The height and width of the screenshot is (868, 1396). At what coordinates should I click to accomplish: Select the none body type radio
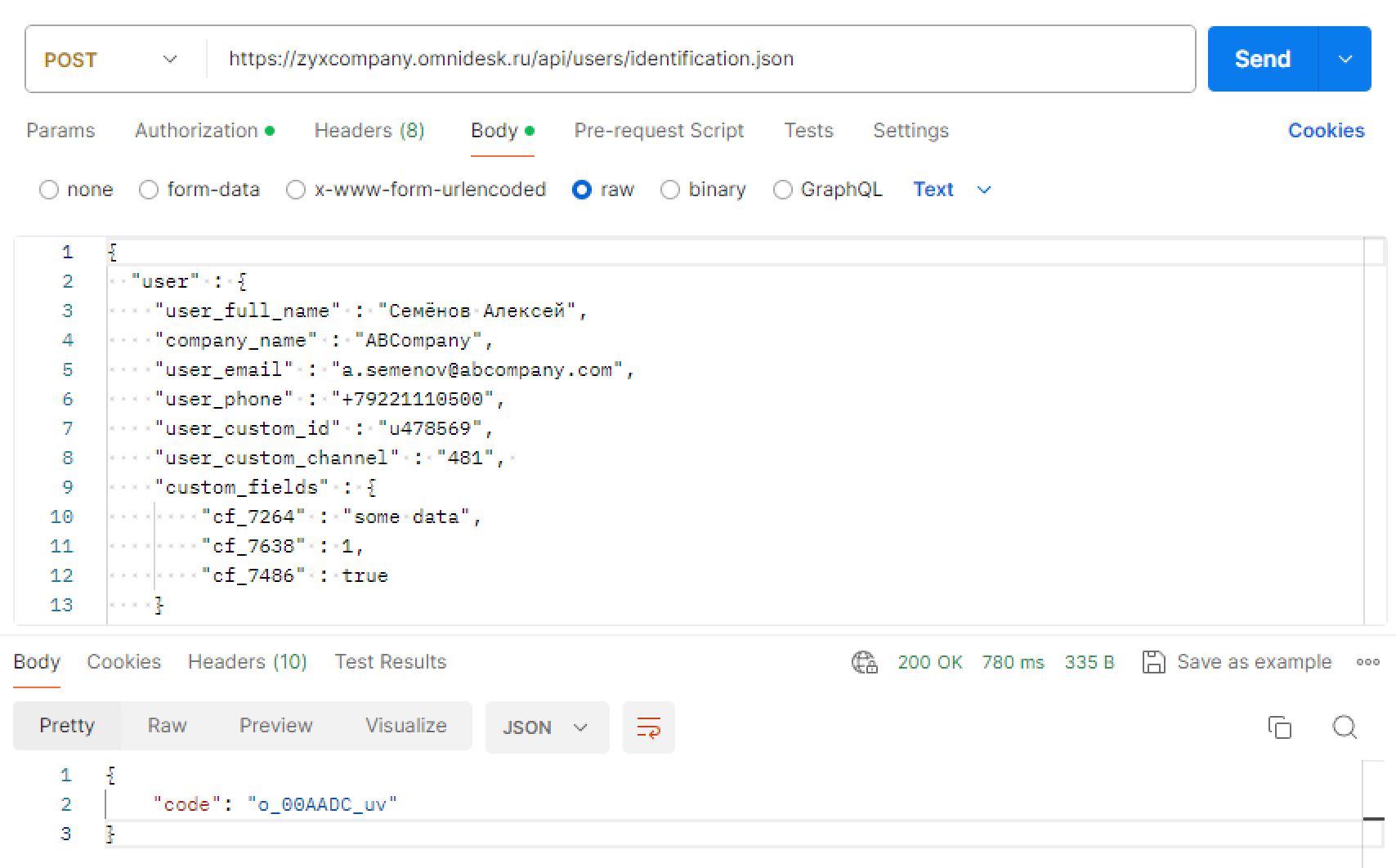pyautogui.click(x=49, y=190)
